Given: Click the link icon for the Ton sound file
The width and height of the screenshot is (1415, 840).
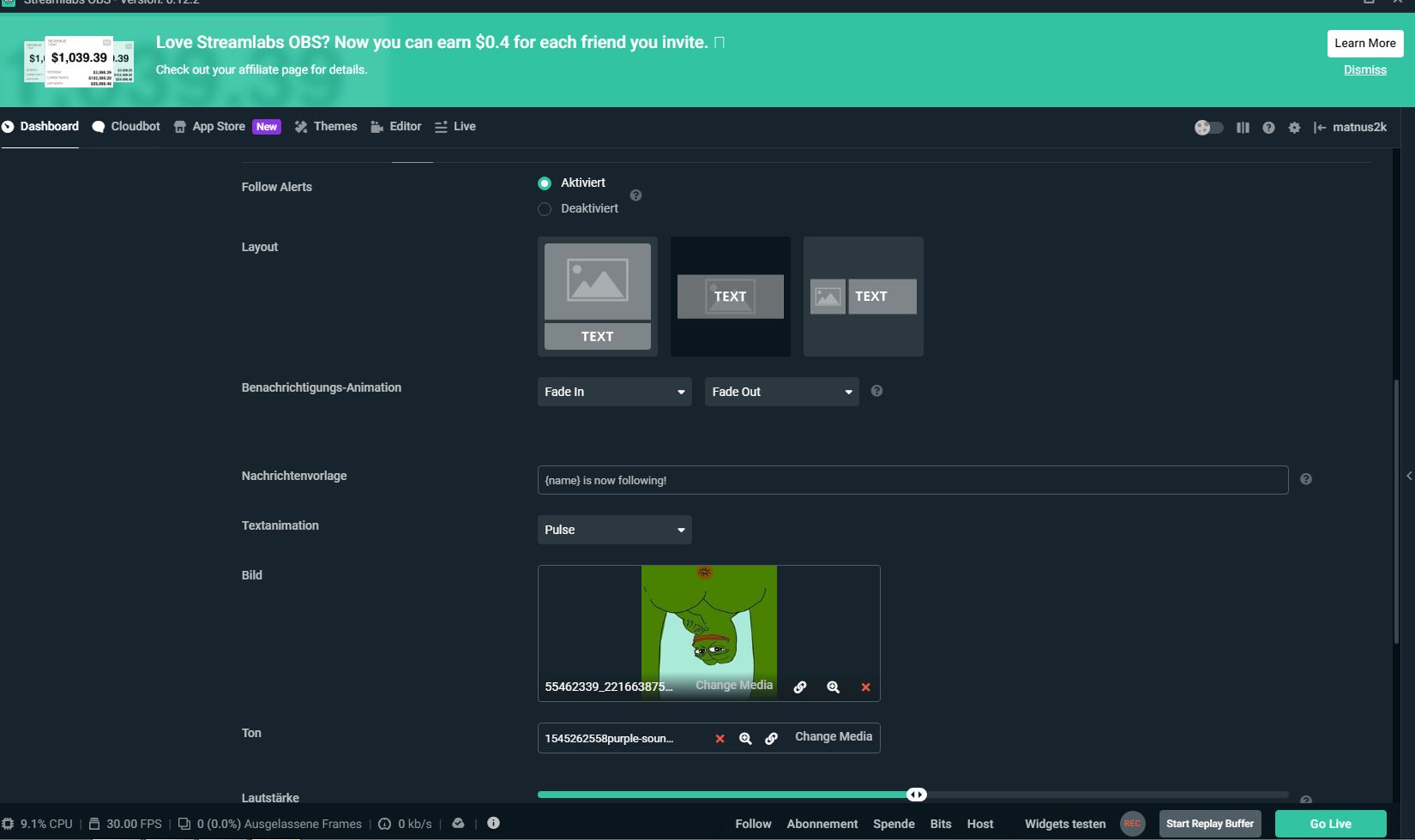Looking at the screenshot, I should pos(771,739).
